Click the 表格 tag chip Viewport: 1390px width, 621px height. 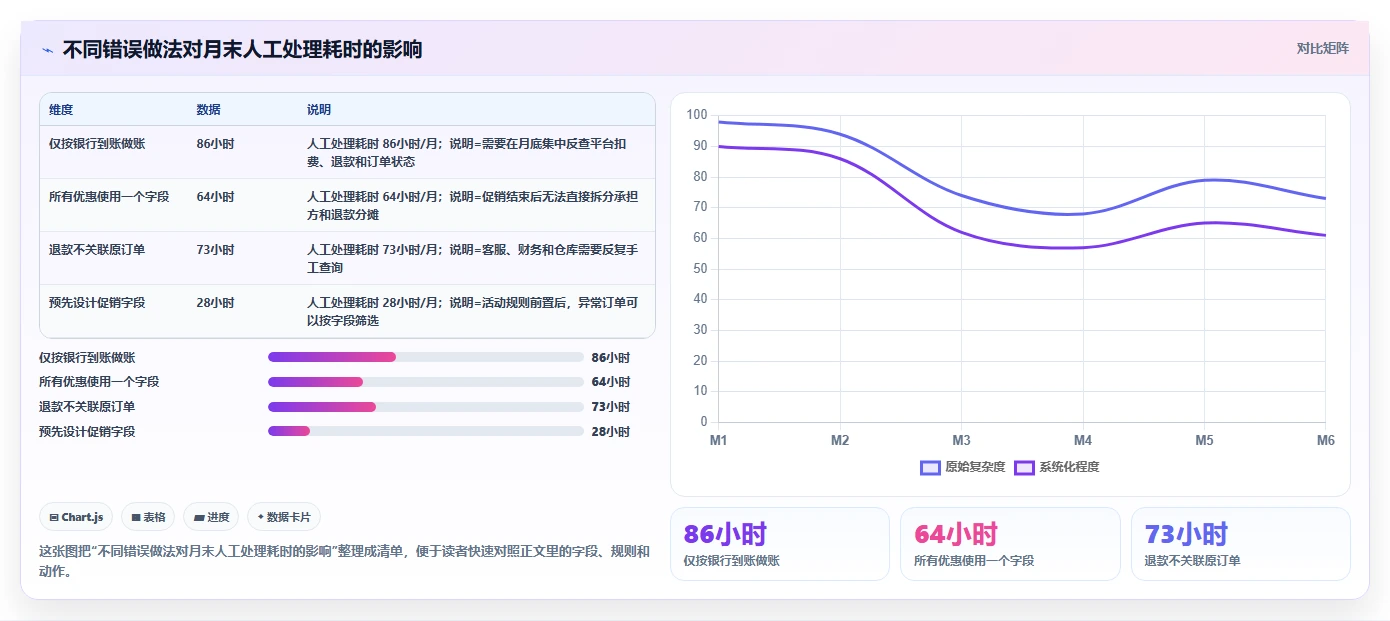click(148, 517)
